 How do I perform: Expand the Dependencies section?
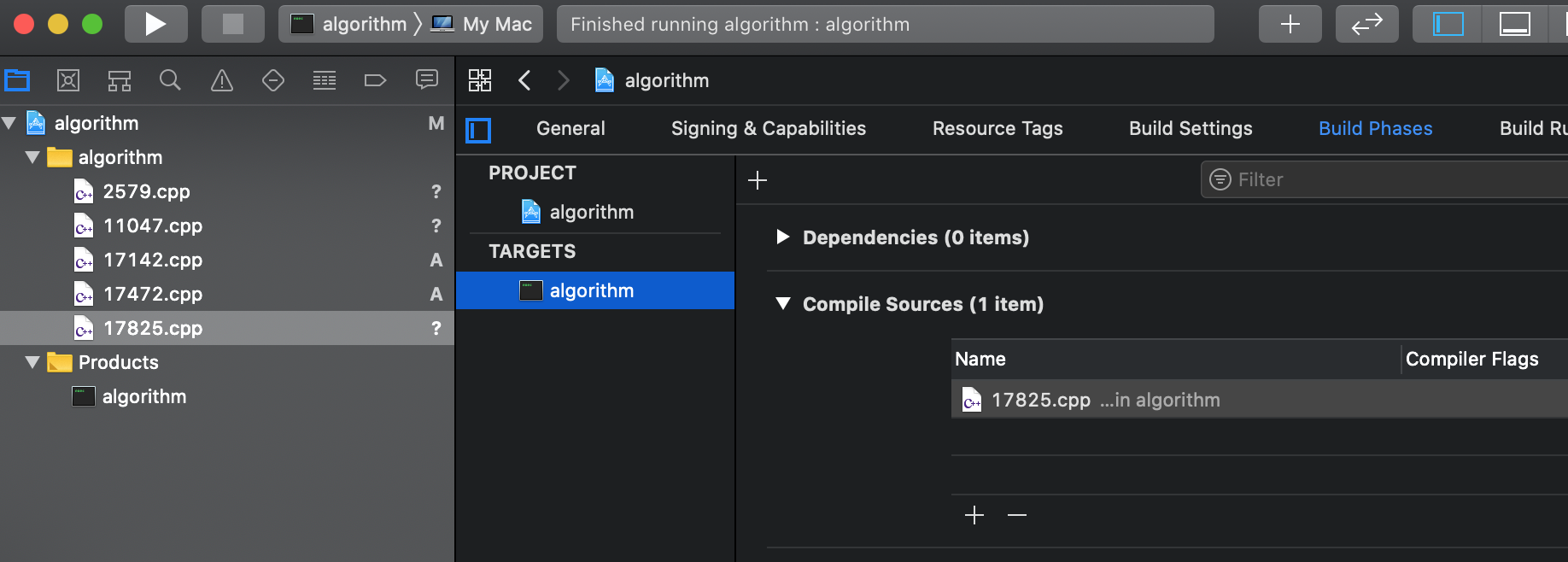tap(782, 237)
